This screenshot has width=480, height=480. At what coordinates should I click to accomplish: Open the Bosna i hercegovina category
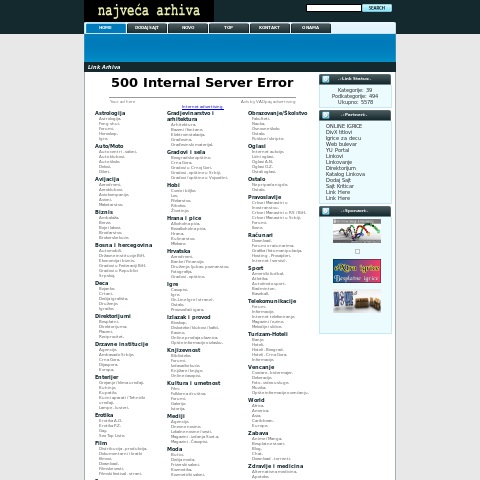tap(123, 245)
